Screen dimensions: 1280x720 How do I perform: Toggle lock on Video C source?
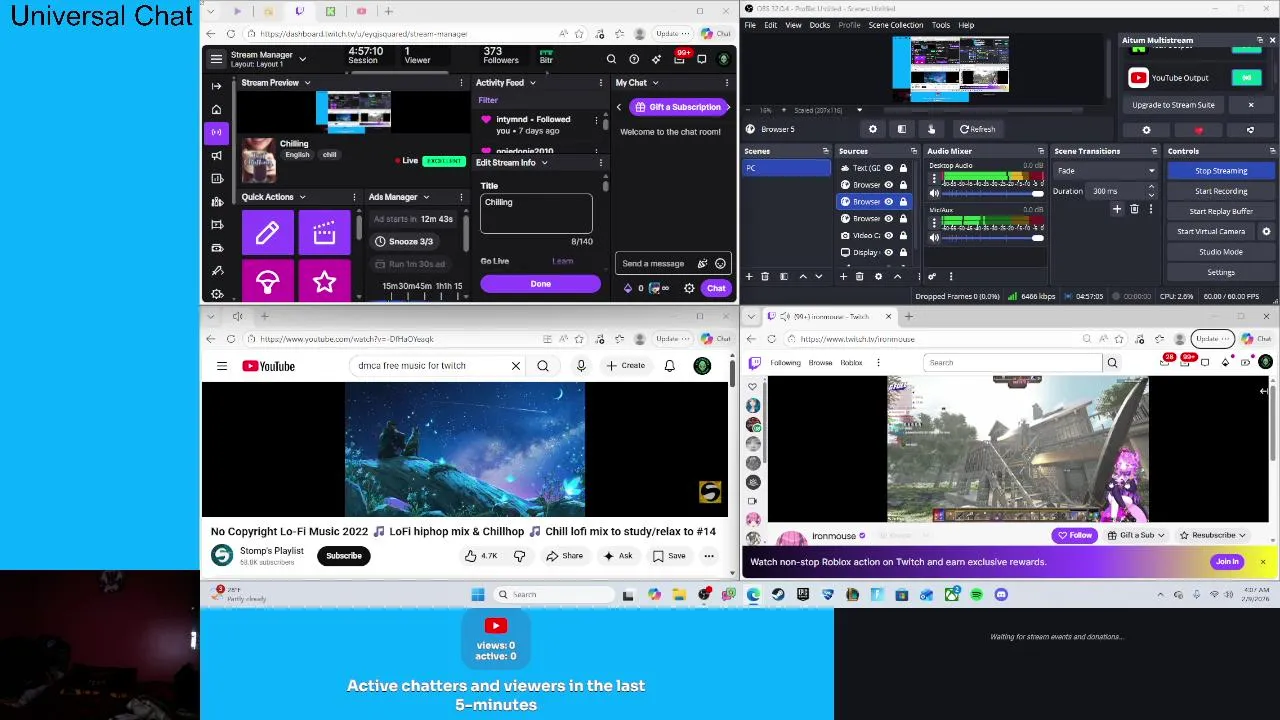(903, 236)
